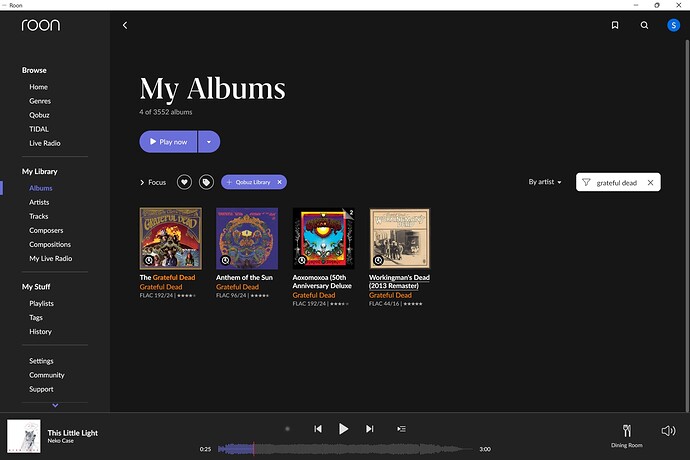690x460 pixels.
Task: Click the grateful dead filter field
Action: pos(618,182)
